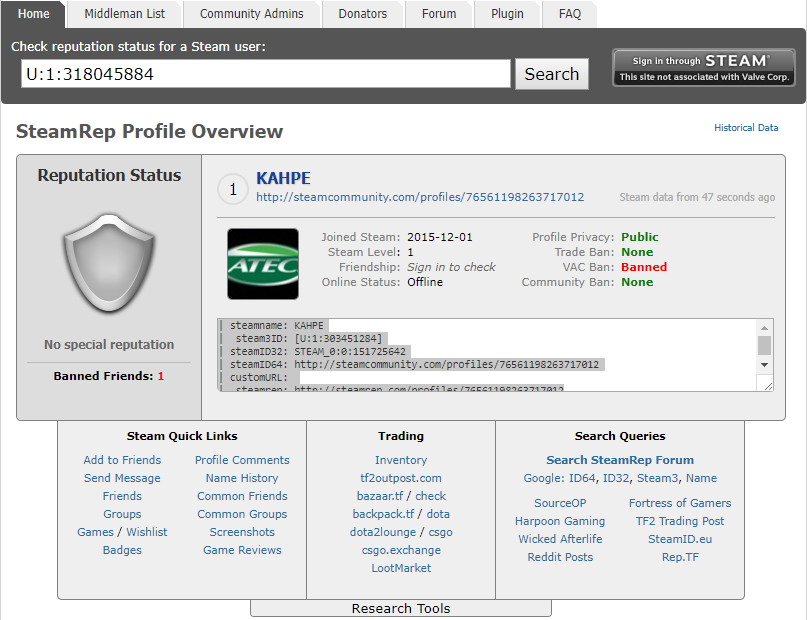Sign in through Steam button
The image size is (807, 620).
tap(704, 67)
